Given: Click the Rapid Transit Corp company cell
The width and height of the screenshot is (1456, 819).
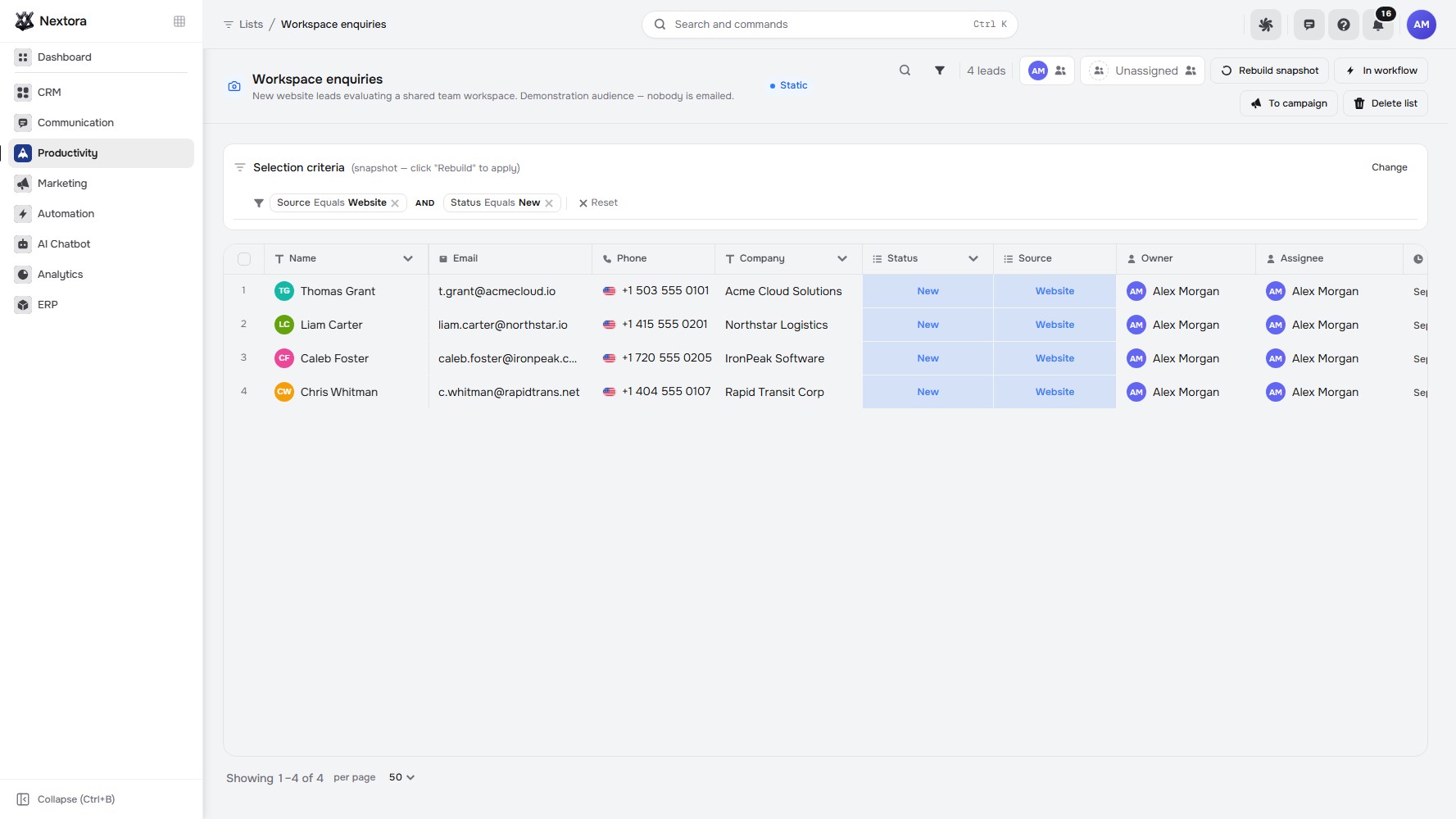Looking at the screenshot, I should tap(788, 392).
